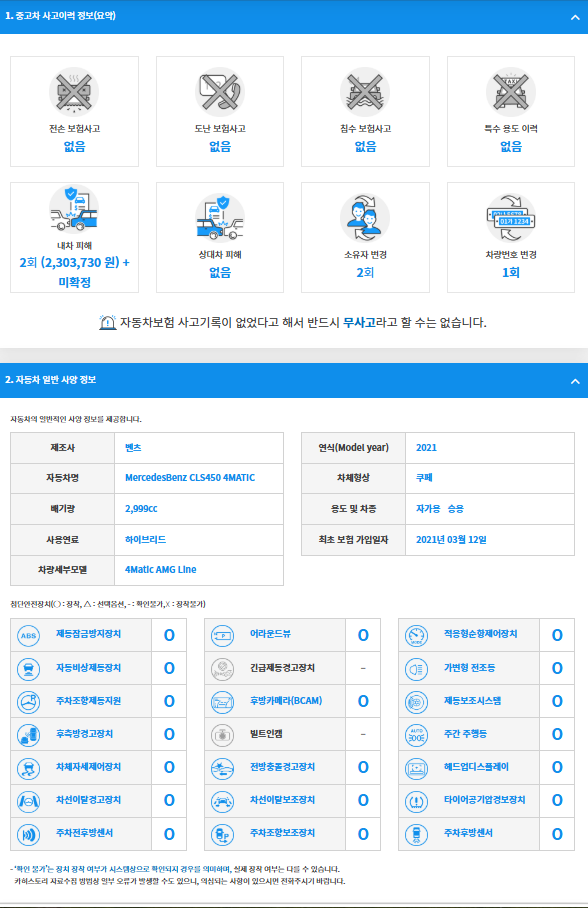Select the MercedesBenz CLS450 4MATIC model name
The image size is (588, 908).
coord(190,478)
